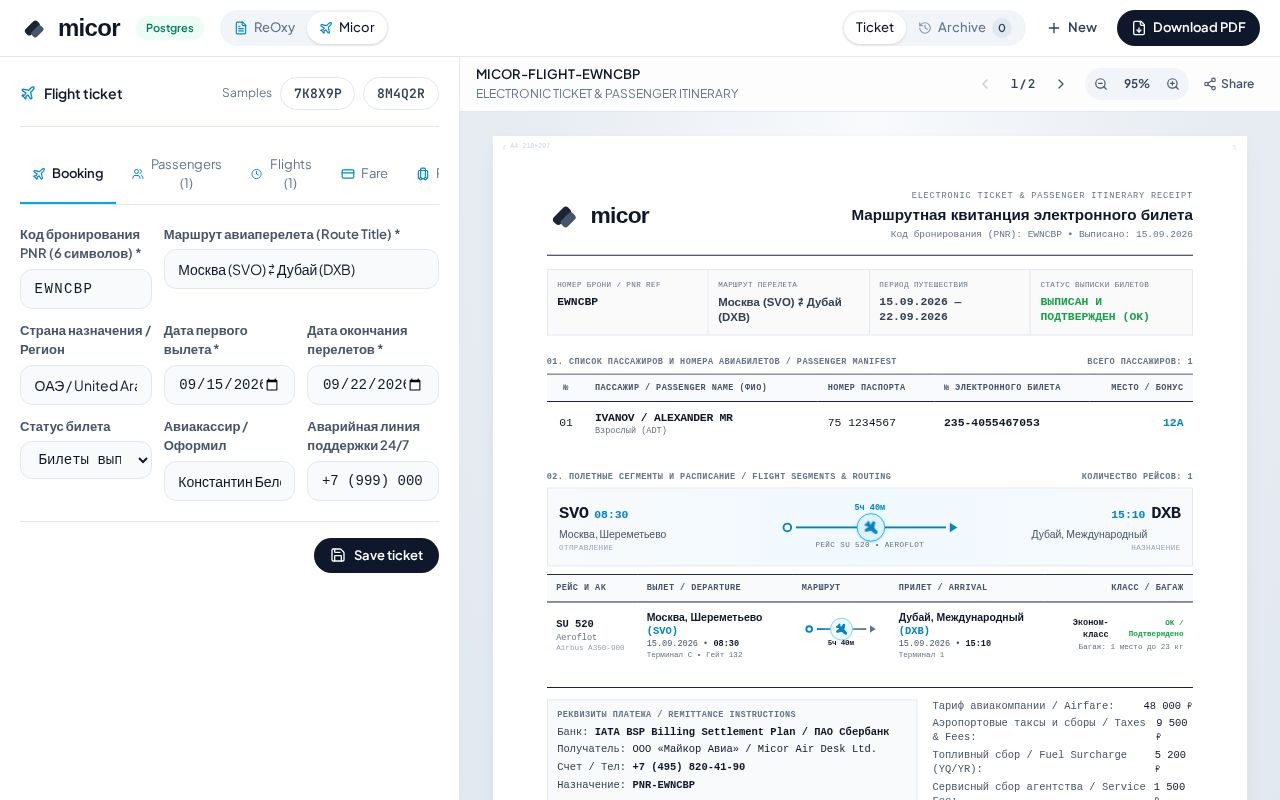Click the Share button
The image size is (1280, 800).
1228,84
